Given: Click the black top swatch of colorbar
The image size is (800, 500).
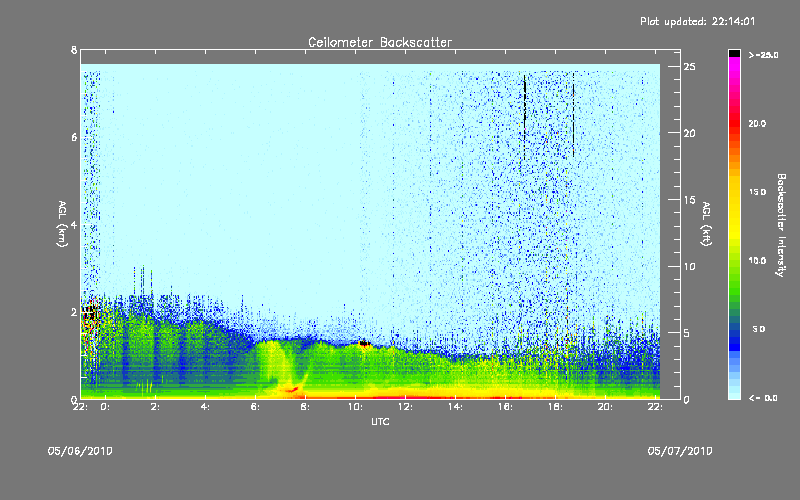Looking at the screenshot, I should point(734,53).
